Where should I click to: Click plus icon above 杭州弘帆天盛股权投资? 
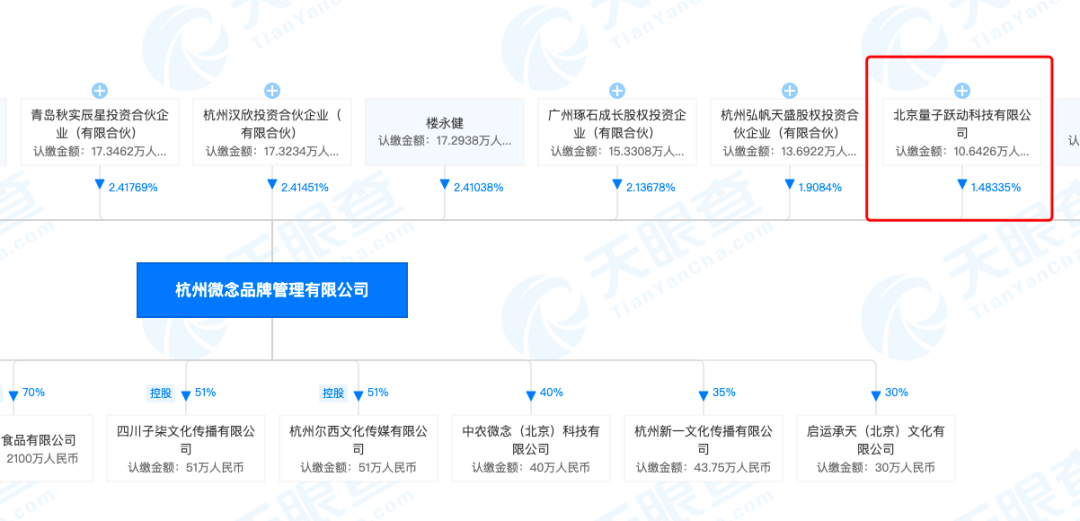click(x=789, y=91)
